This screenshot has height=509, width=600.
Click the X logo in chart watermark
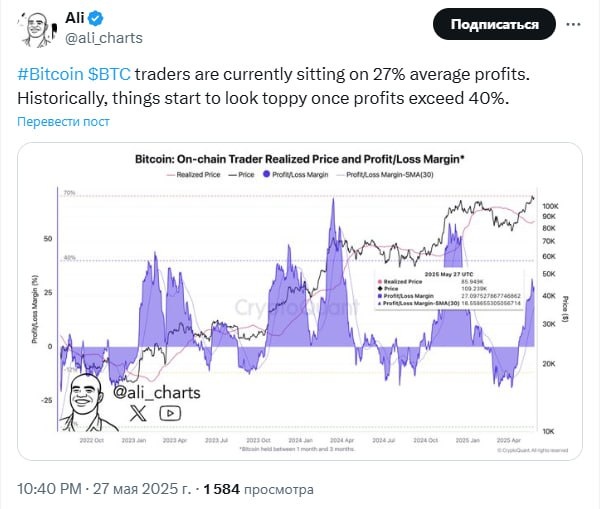tap(138, 412)
